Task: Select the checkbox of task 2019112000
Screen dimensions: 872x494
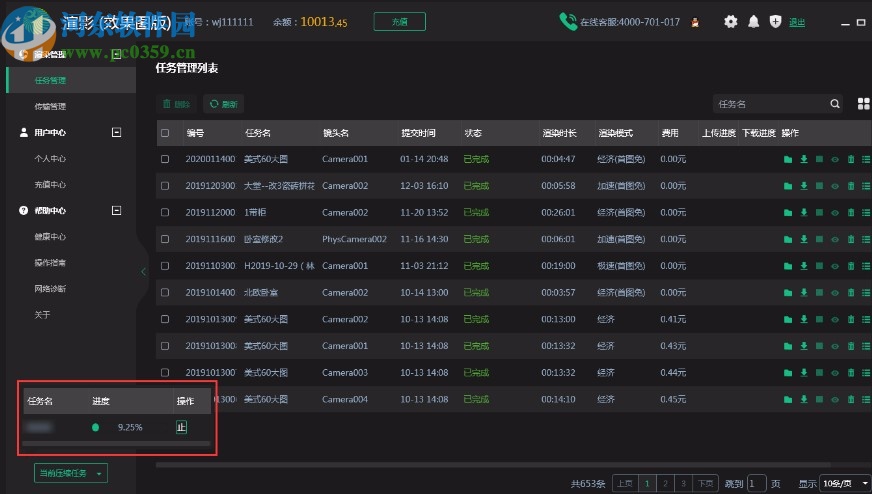Action: pos(165,213)
